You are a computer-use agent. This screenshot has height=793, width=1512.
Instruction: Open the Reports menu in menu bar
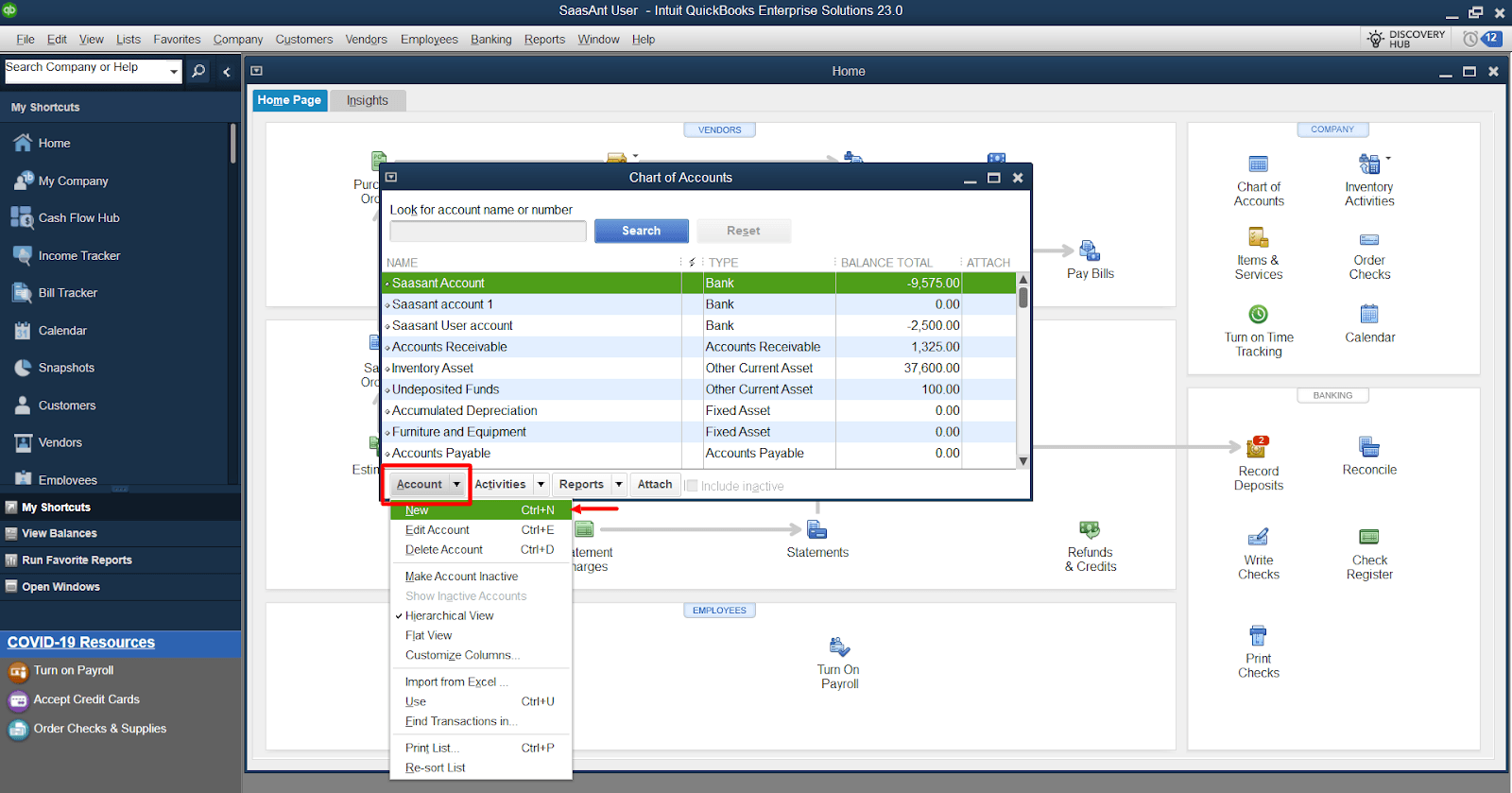(544, 39)
